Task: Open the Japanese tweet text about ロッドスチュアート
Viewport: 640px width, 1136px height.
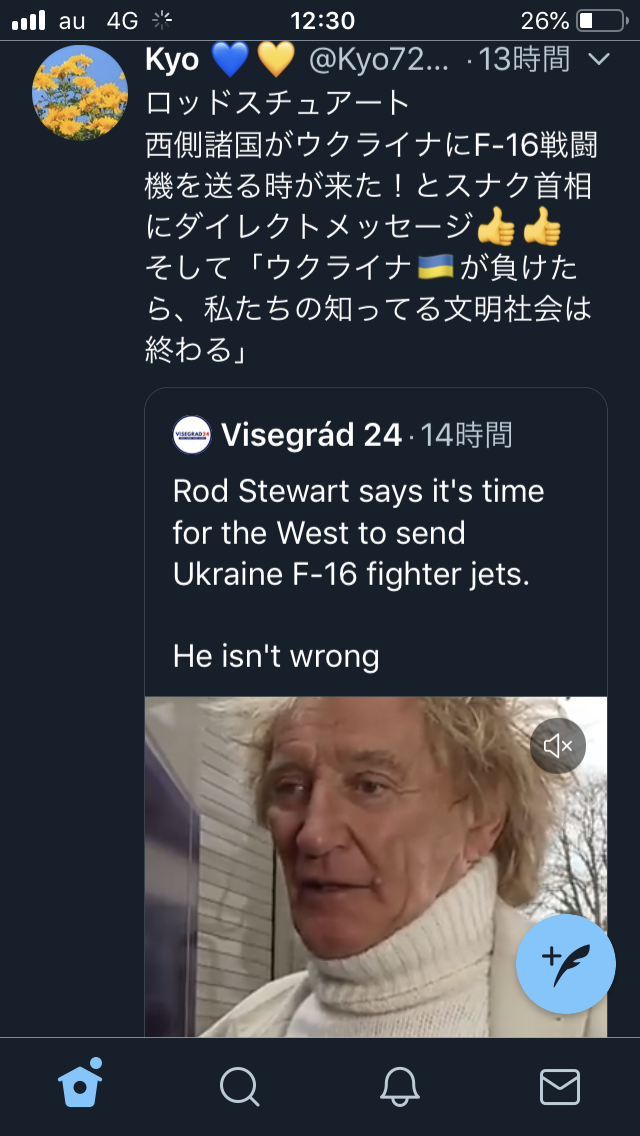Action: [370, 225]
